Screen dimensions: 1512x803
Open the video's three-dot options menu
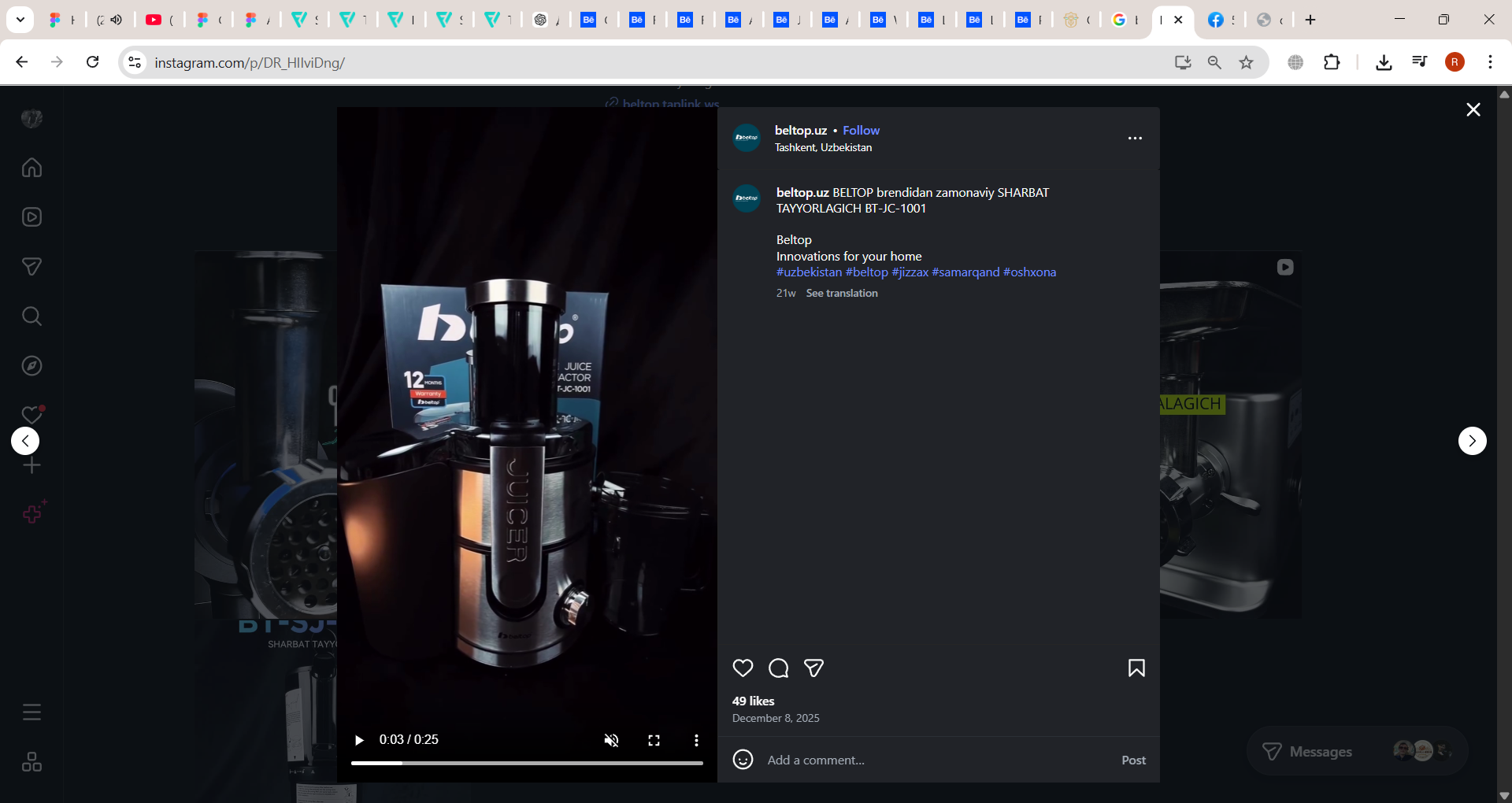point(696,740)
